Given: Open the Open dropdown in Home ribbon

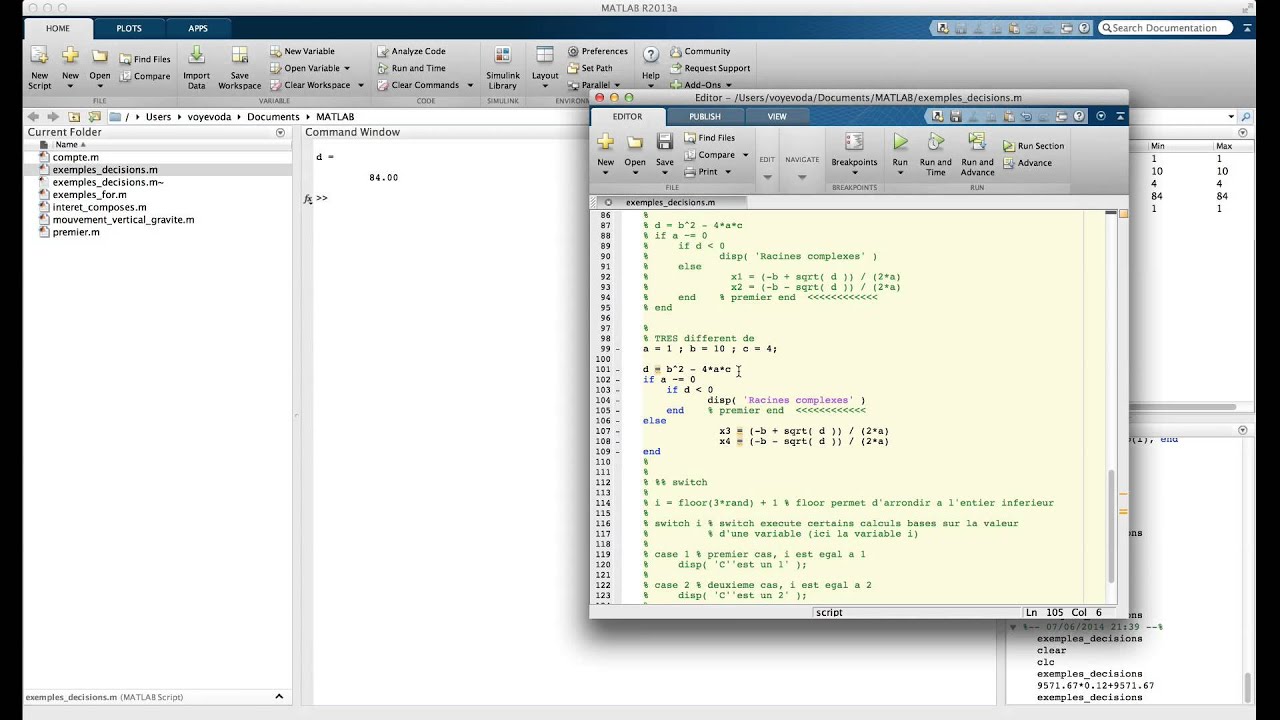Looking at the screenshot, I should 100,86.
